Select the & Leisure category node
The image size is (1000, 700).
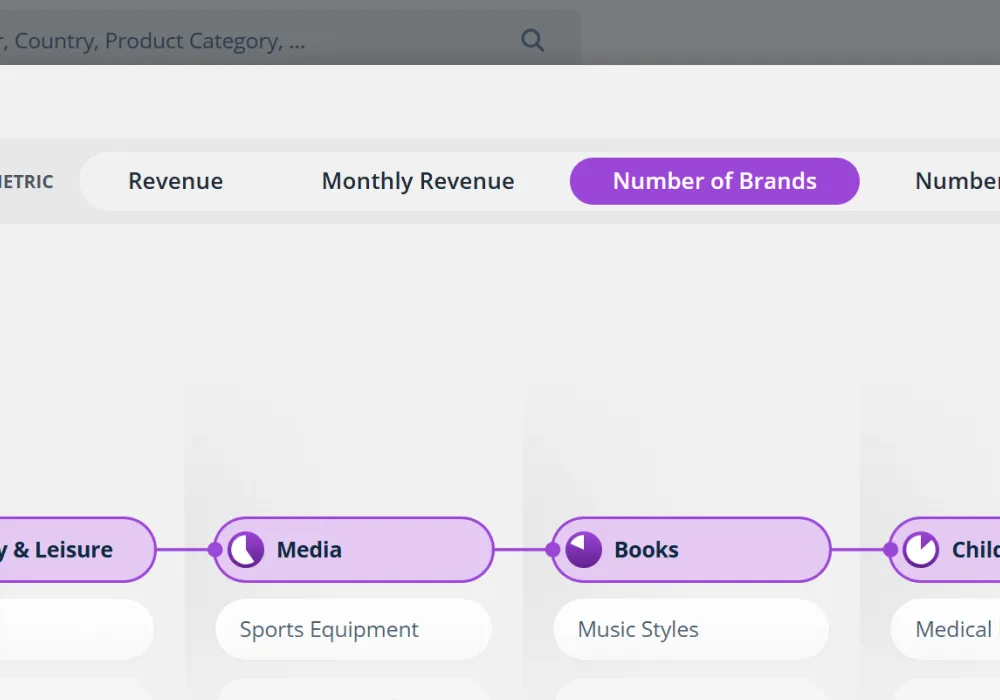[70, 550]
